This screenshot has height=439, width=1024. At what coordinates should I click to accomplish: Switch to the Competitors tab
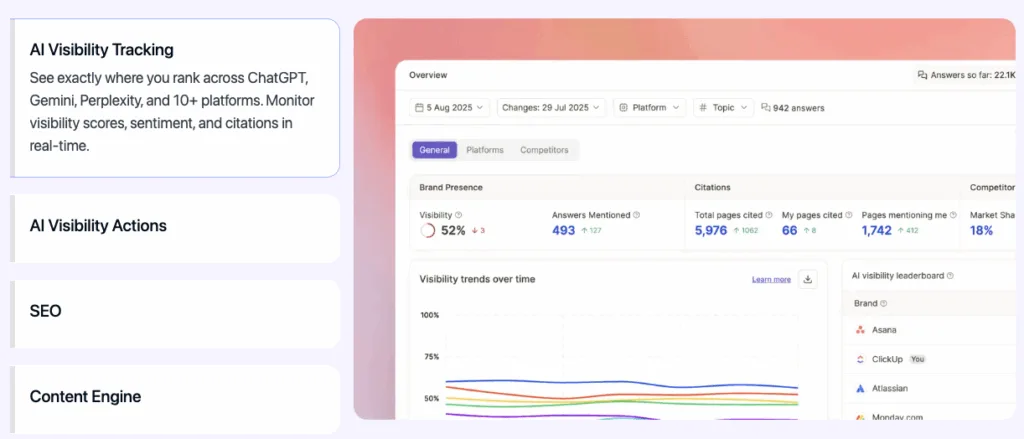[x=544, y=150]
